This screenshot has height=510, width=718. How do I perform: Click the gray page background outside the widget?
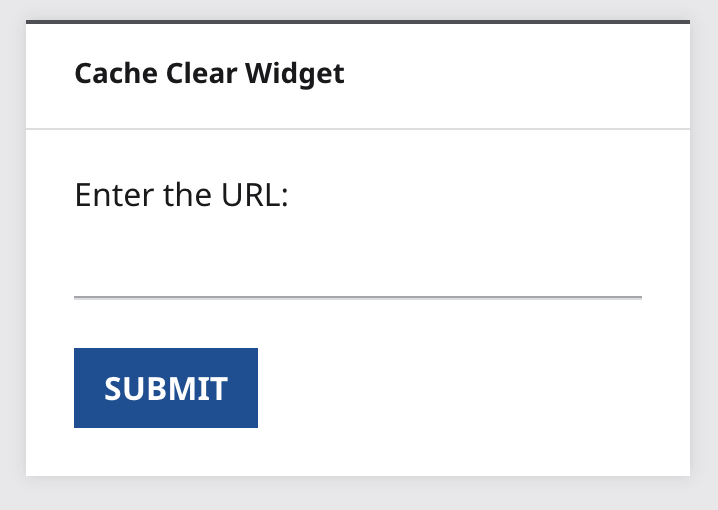(358, 494)
